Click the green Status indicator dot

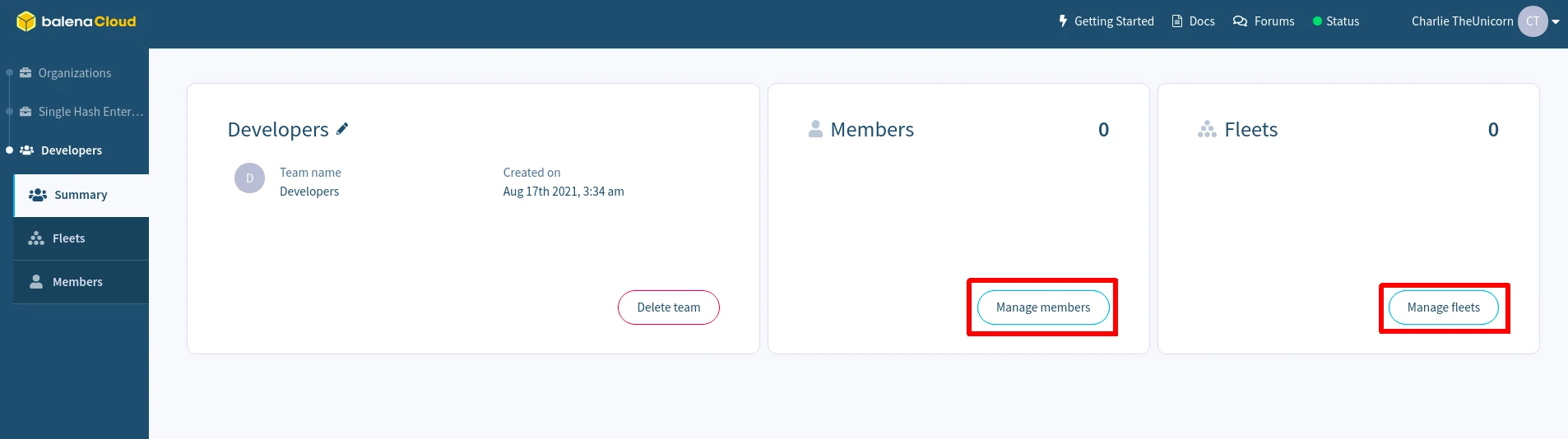pyautogui.click(x=1317, y=21)
